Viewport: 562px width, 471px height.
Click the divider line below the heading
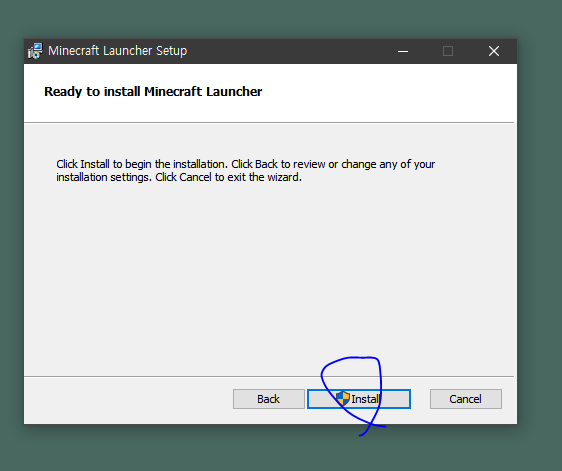tap(269, 123)
